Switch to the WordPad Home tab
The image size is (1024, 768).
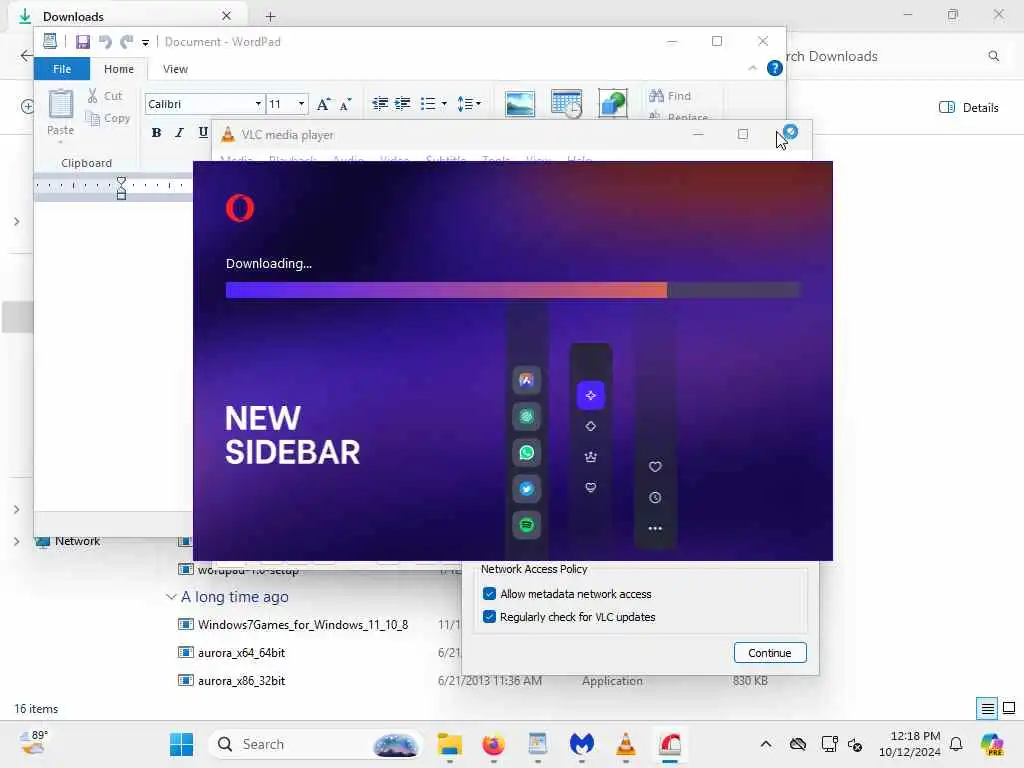[x=119, y=69]
